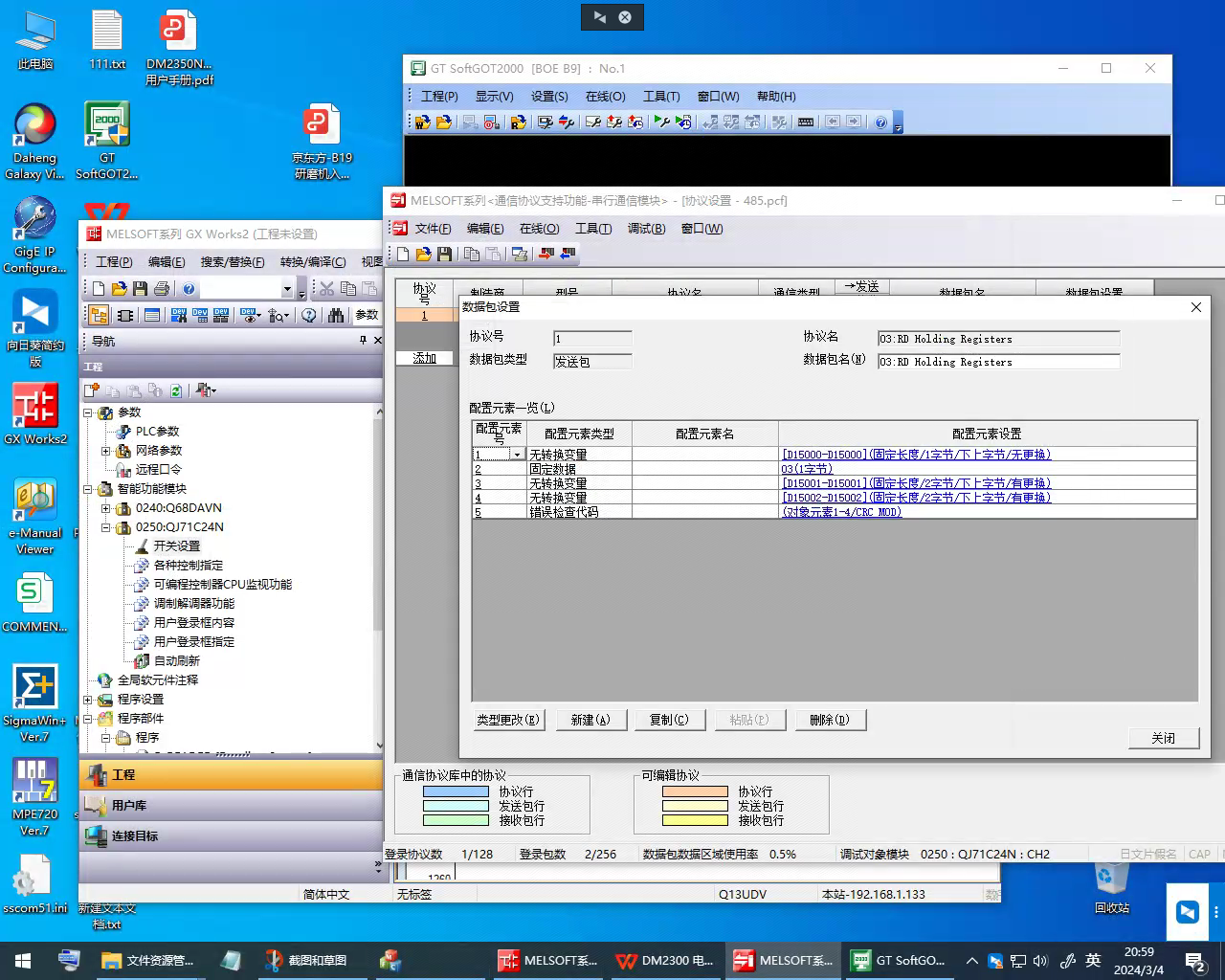Click the 数据包名 input field
The height and width of the screenshot is (980, 1225).
[x=998, y=362]
